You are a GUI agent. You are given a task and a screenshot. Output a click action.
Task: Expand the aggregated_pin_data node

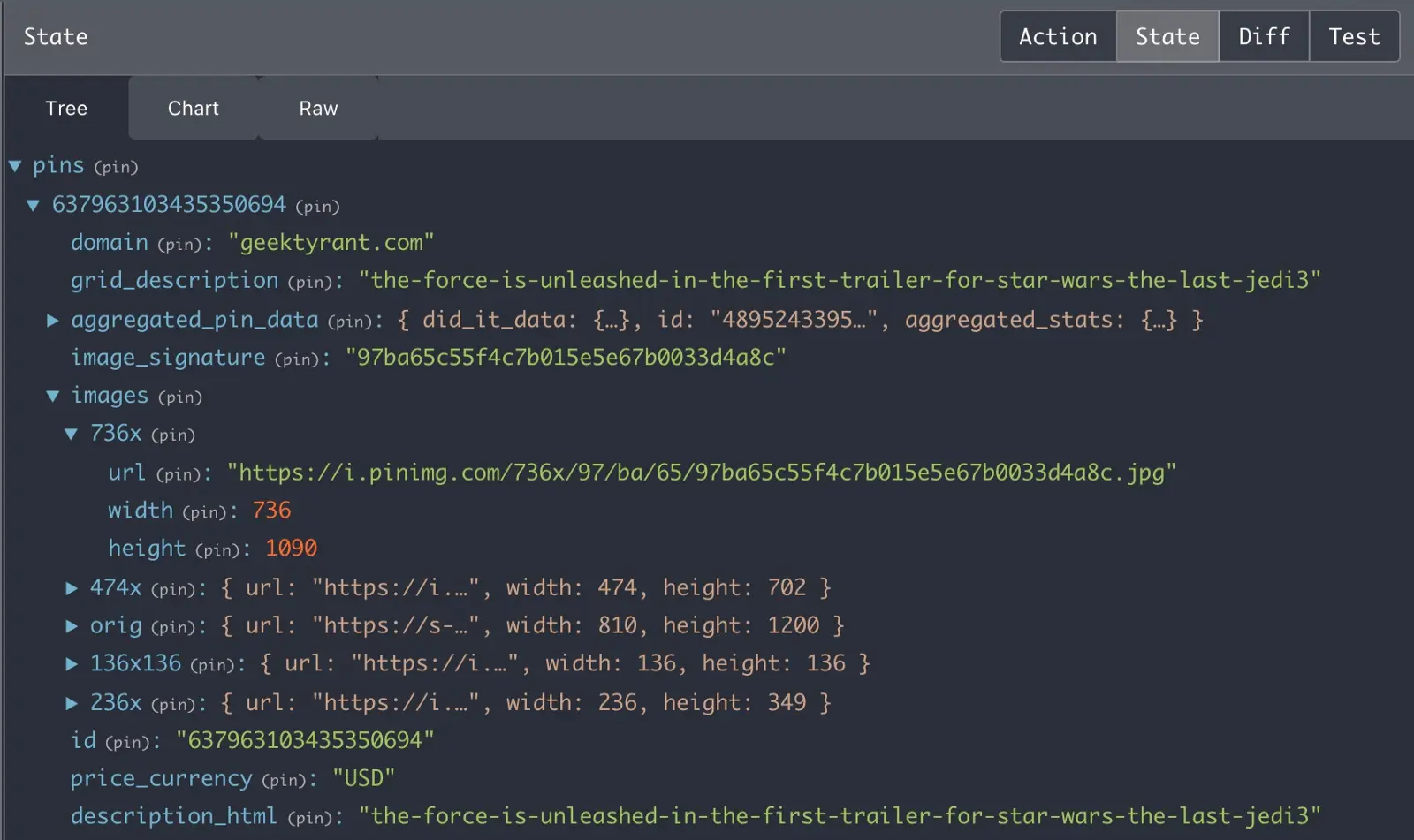pos(53,320)
